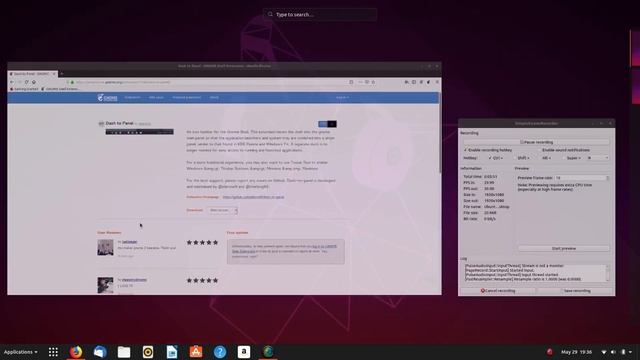The width and height of the screenshot is (640, 360).
Task: Click the Firefox forward arrow
Action: (19, 82)
